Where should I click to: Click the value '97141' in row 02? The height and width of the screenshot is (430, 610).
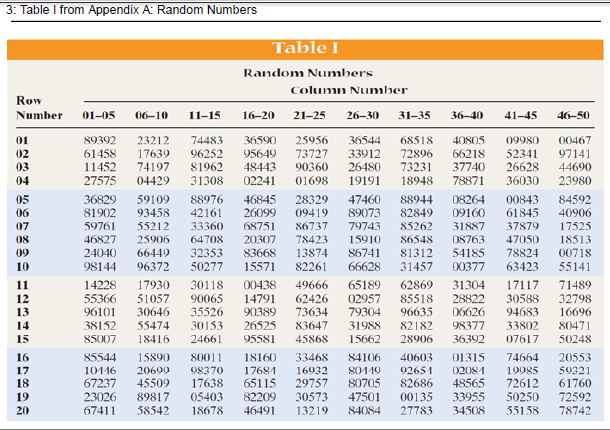575,154
